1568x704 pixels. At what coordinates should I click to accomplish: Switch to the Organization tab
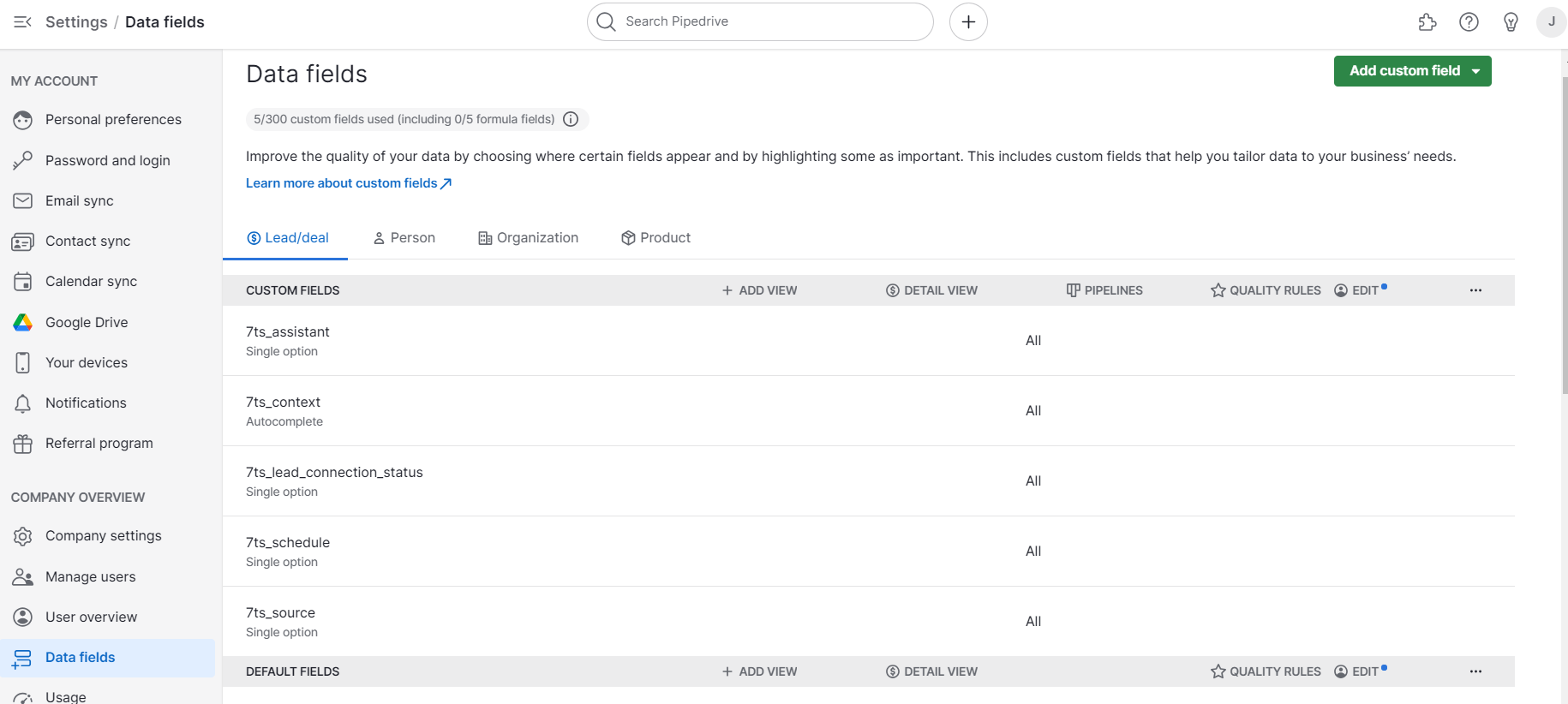[528, 238]
